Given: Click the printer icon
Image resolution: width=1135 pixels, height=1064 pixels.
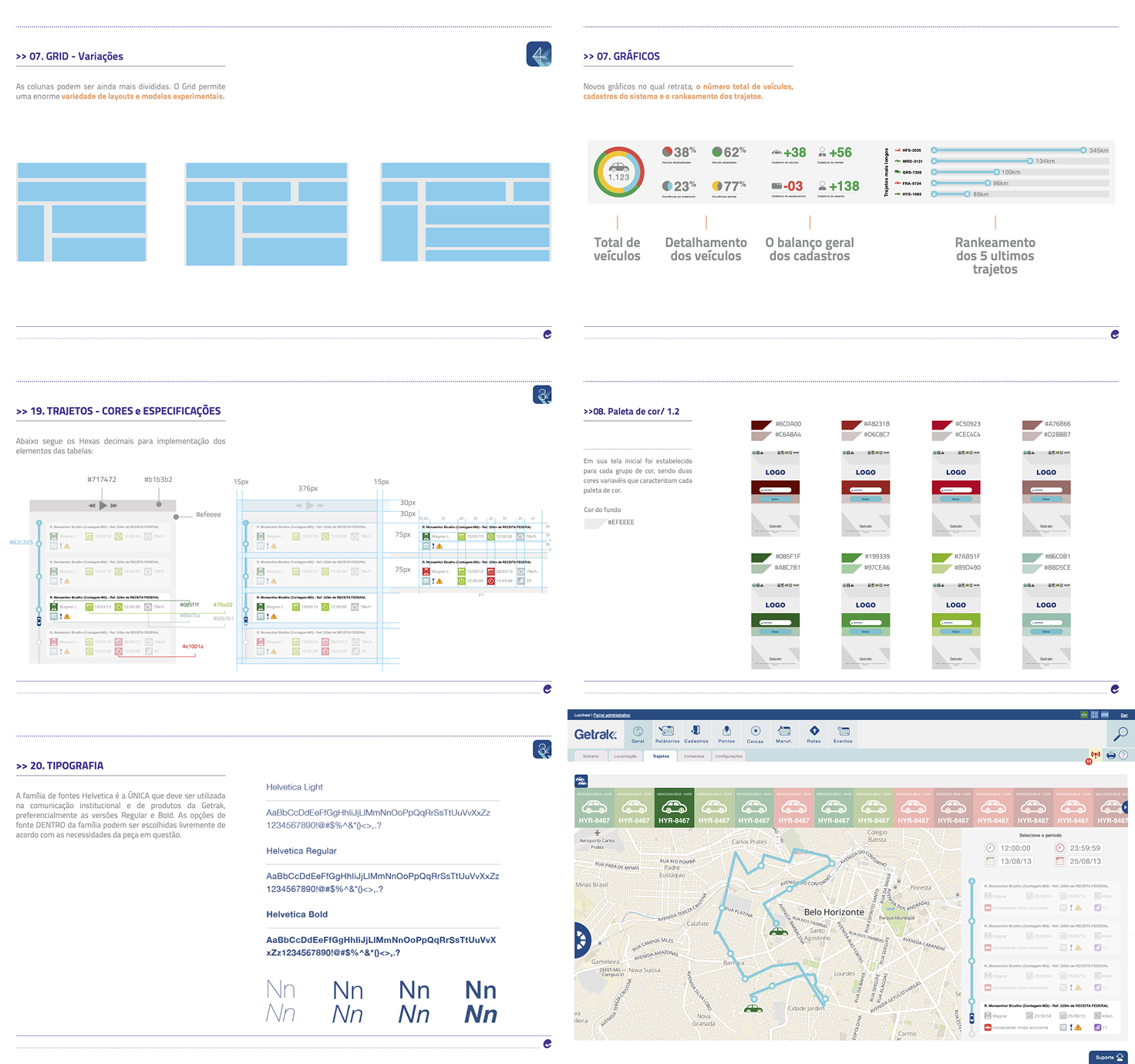Looking at the screenshot, I should tap(1111, 756).
